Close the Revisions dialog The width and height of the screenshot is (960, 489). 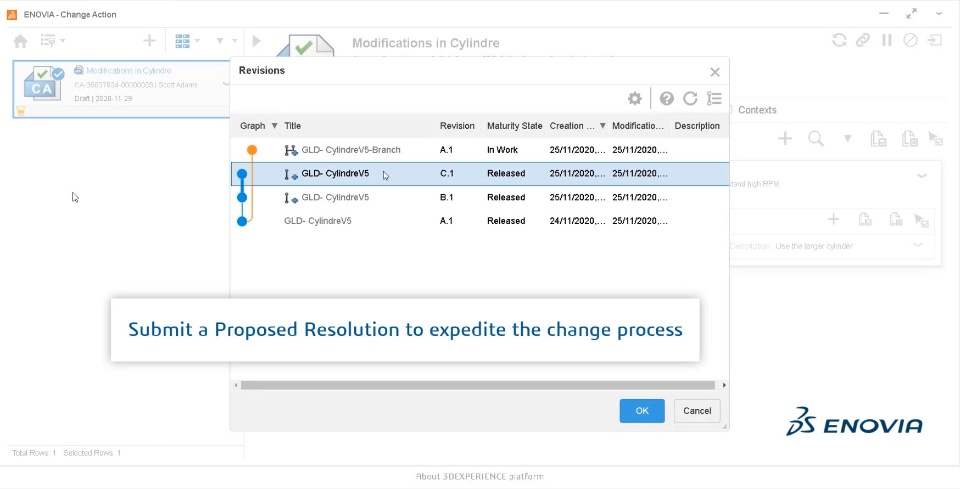click(x=714, y=72)
